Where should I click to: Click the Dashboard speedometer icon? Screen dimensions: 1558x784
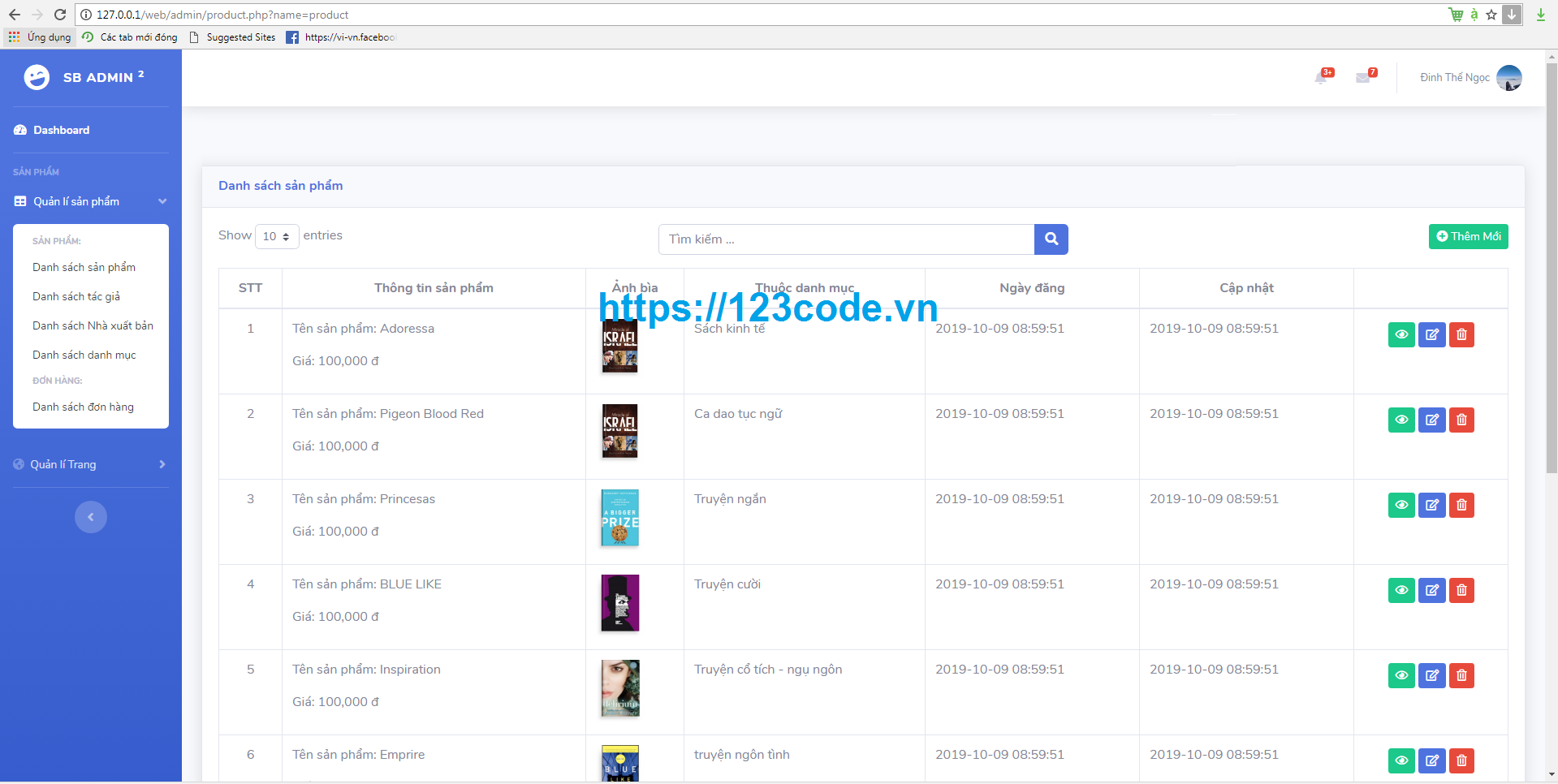(19, 129)
